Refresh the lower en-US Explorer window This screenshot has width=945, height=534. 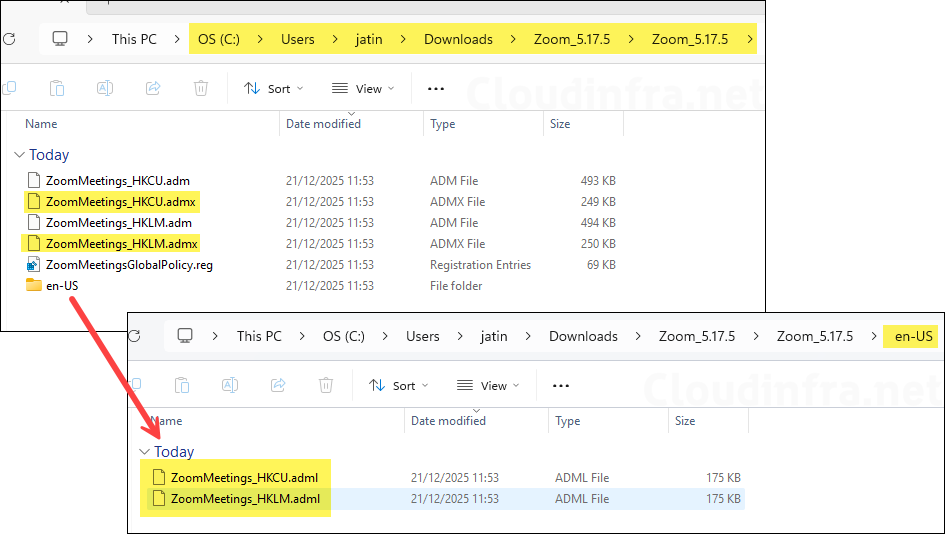coord(134,336)
